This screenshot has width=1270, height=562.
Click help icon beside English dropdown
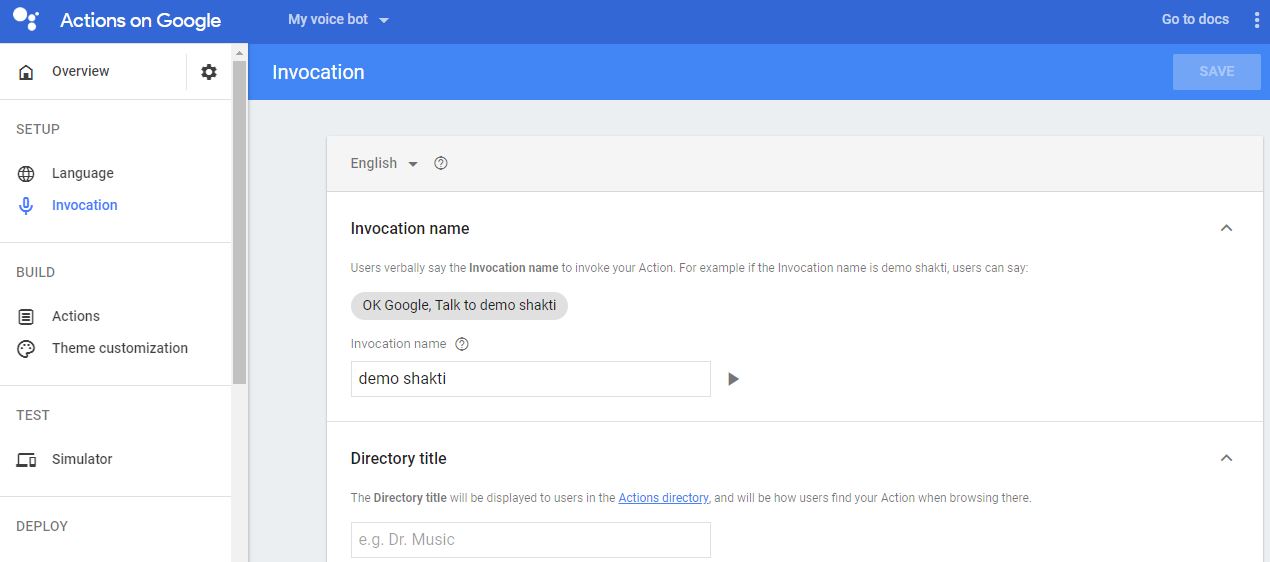point(441,163)
